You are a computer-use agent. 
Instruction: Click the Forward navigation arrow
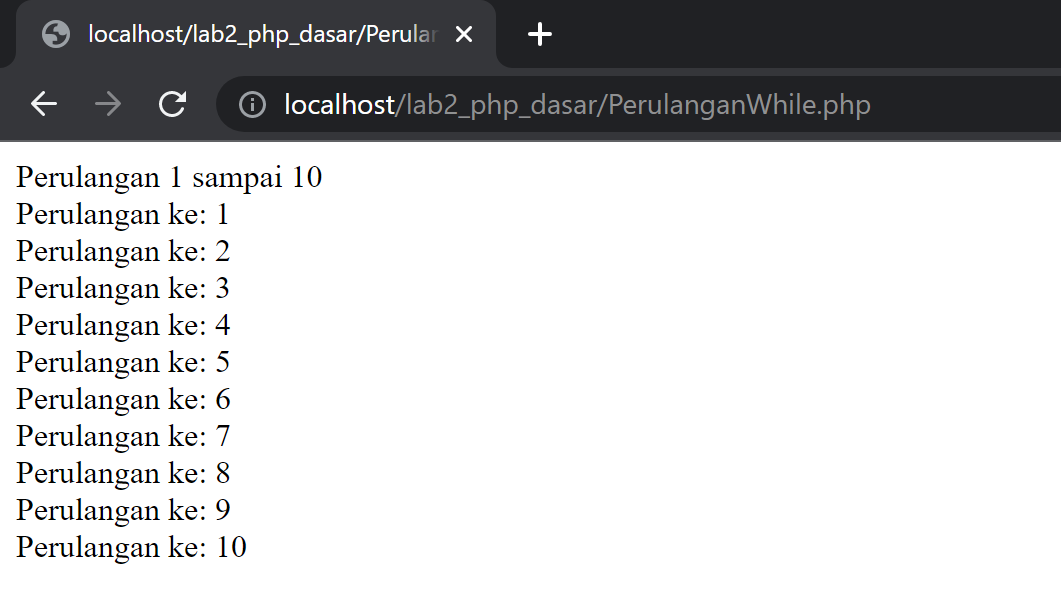(x=108, y=104)
